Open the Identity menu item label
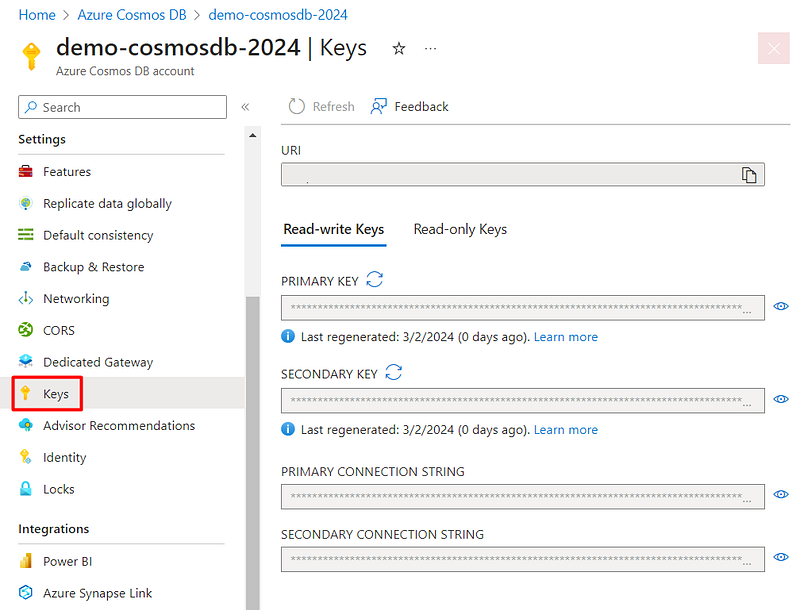This screenshot has width=800, height=610. (x=64, y=458)
